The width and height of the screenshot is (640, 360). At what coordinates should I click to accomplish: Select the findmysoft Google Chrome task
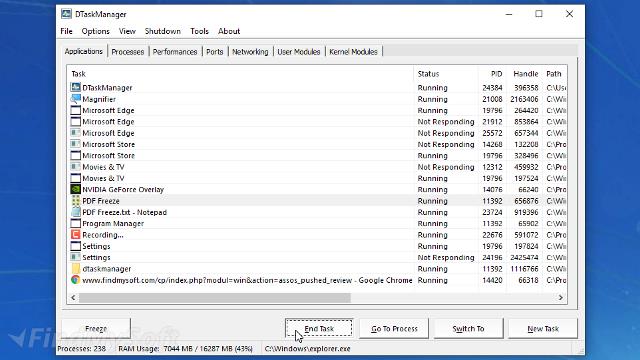point(247,280)
